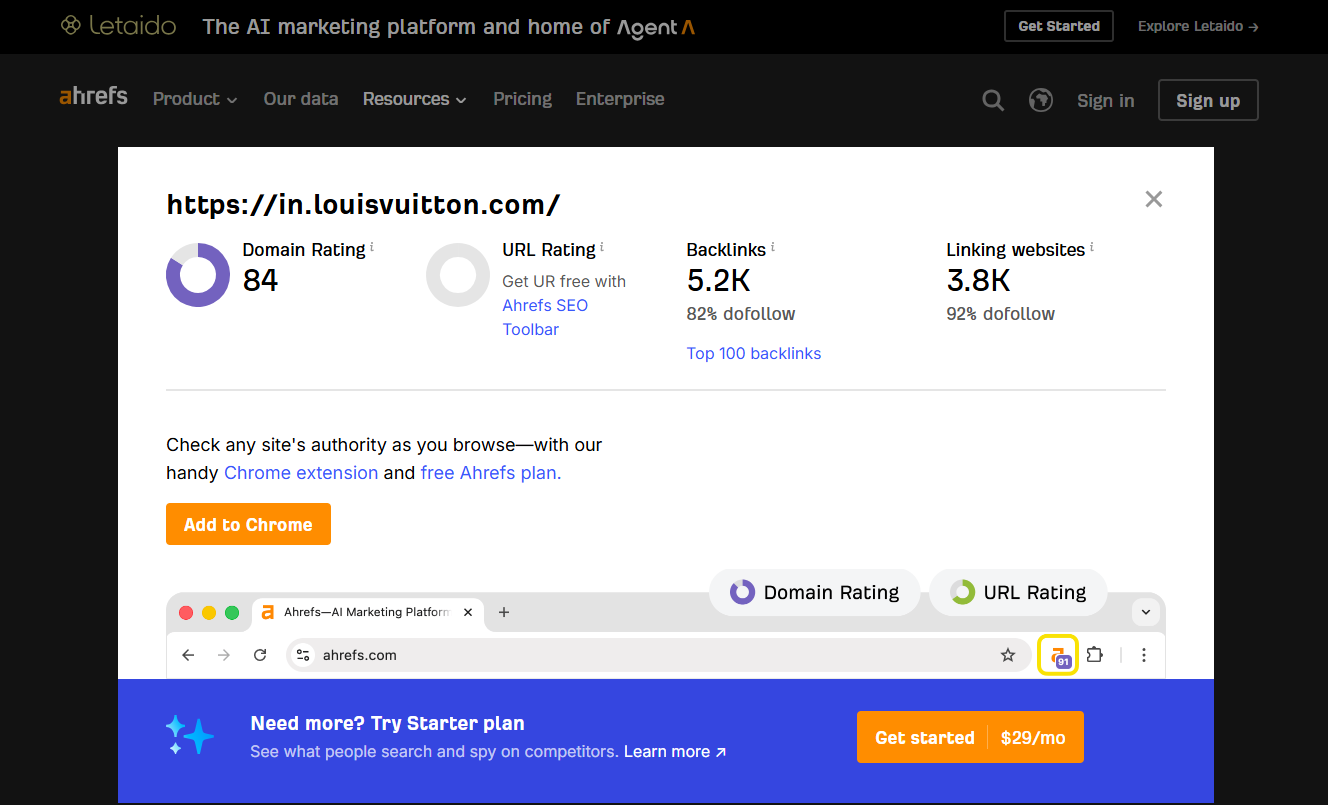Click Explore Letaido link
The image size is (1328, 805).
[1198, 26]
